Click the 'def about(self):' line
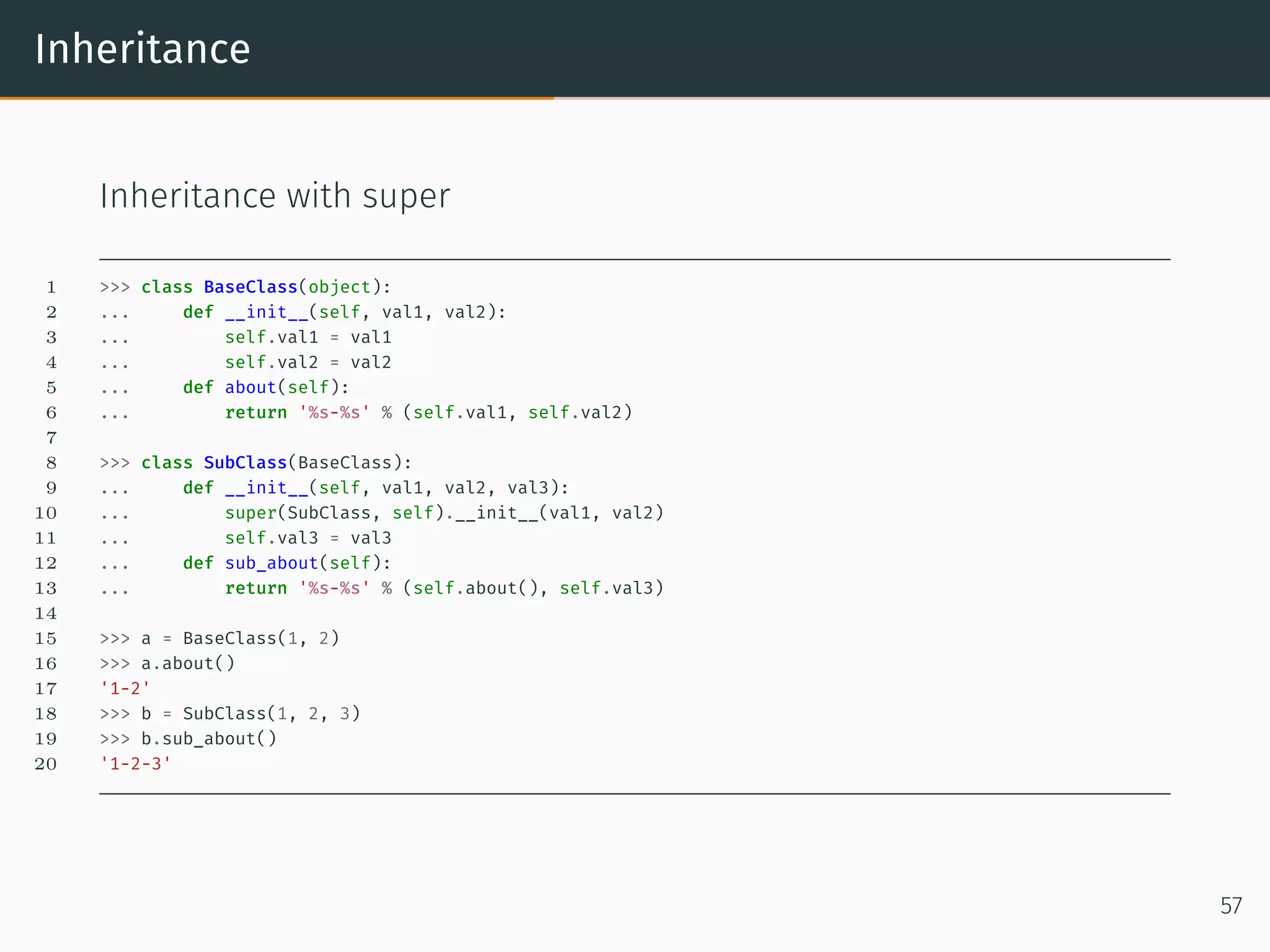Screen dimensions: 1270x952 pyautogui.click(x=224, y=387)
